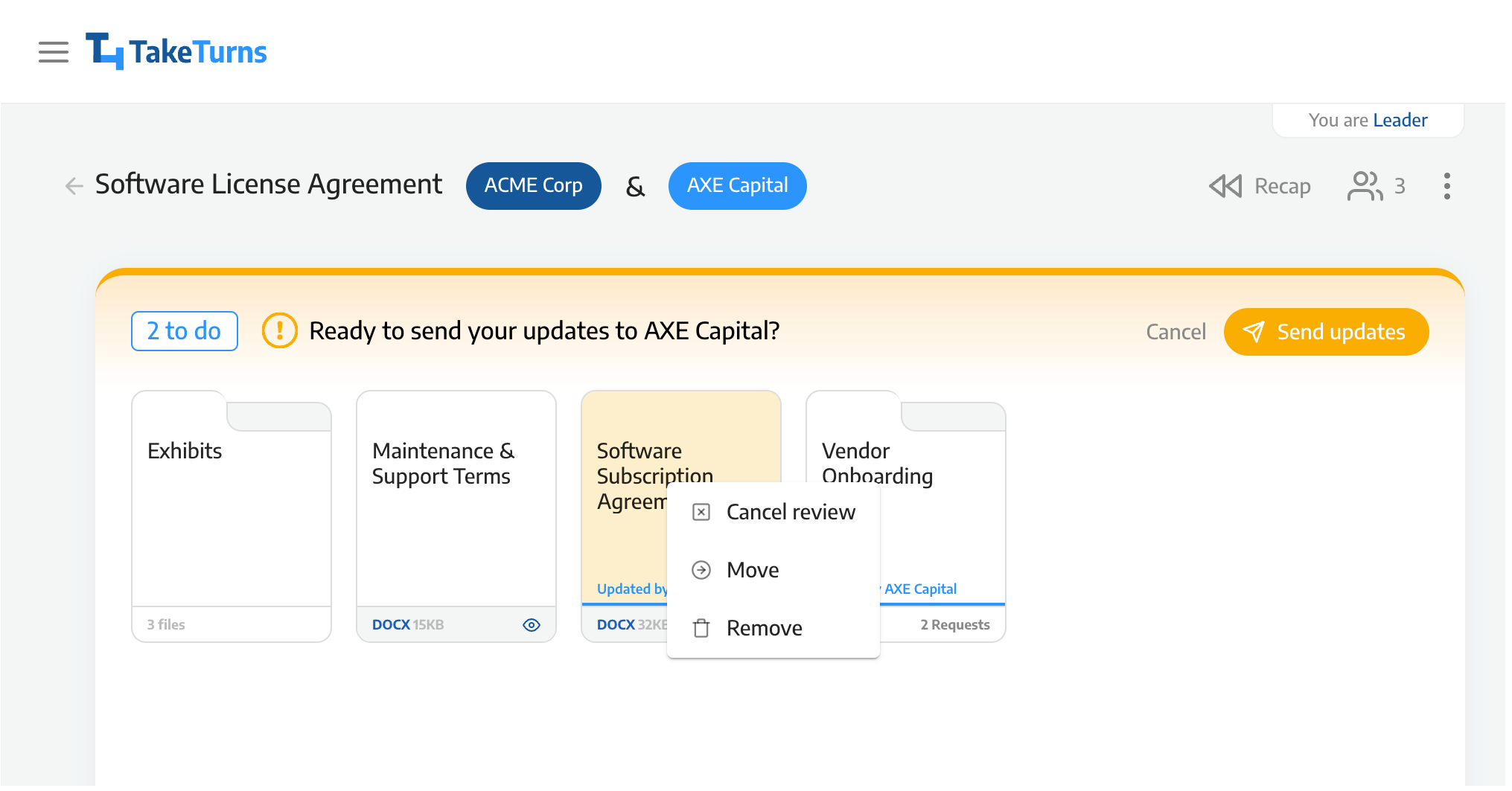Click Cancel next to Send updates
The width and height of the screenshot is (1512, 791).
coord(1176,332)
